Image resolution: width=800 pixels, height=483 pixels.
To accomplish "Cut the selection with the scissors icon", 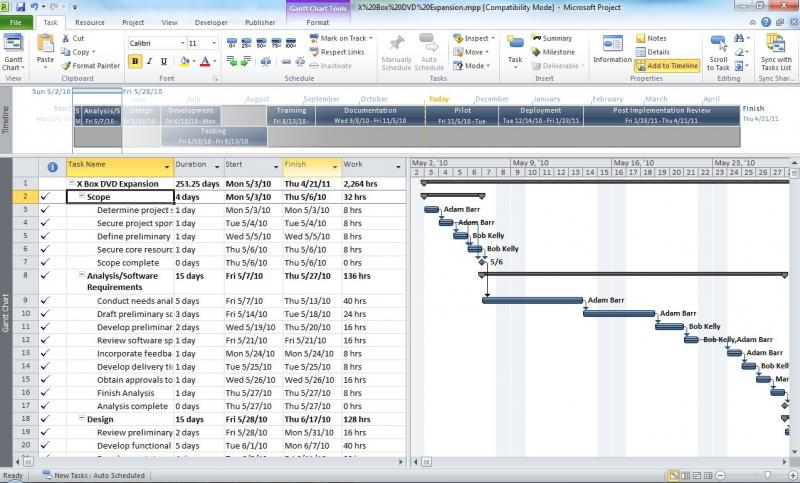I will [73, 38].
